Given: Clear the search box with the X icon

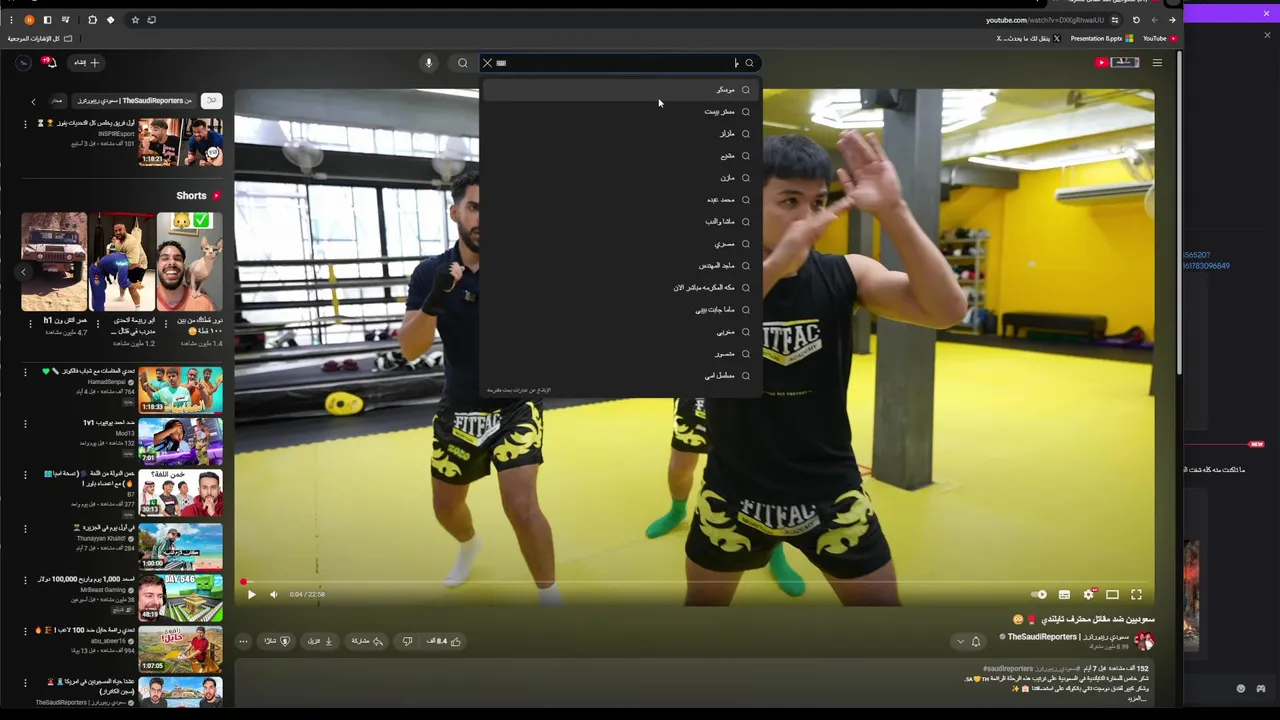Looking at the screenshot, I should pos(488,63).
